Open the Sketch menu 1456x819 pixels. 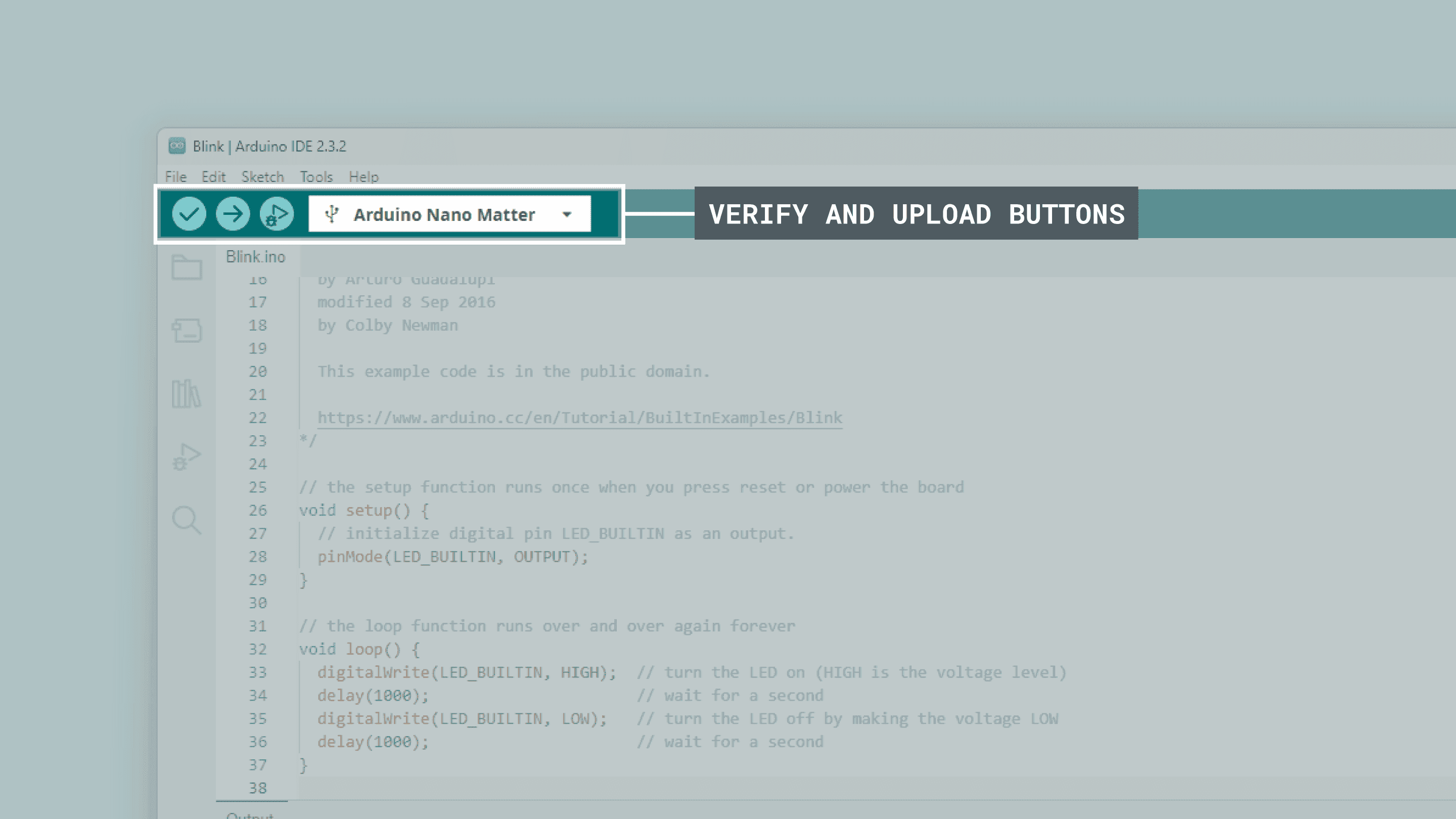pyautogui.click(x=262, y=177)
